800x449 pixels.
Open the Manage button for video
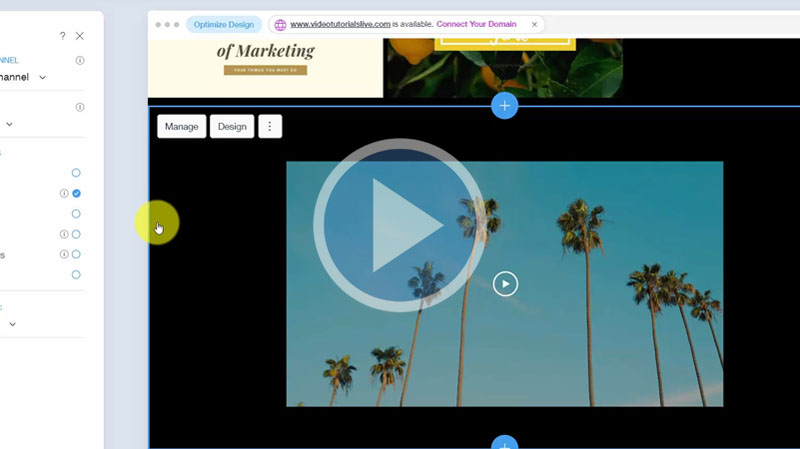(181, 127)
